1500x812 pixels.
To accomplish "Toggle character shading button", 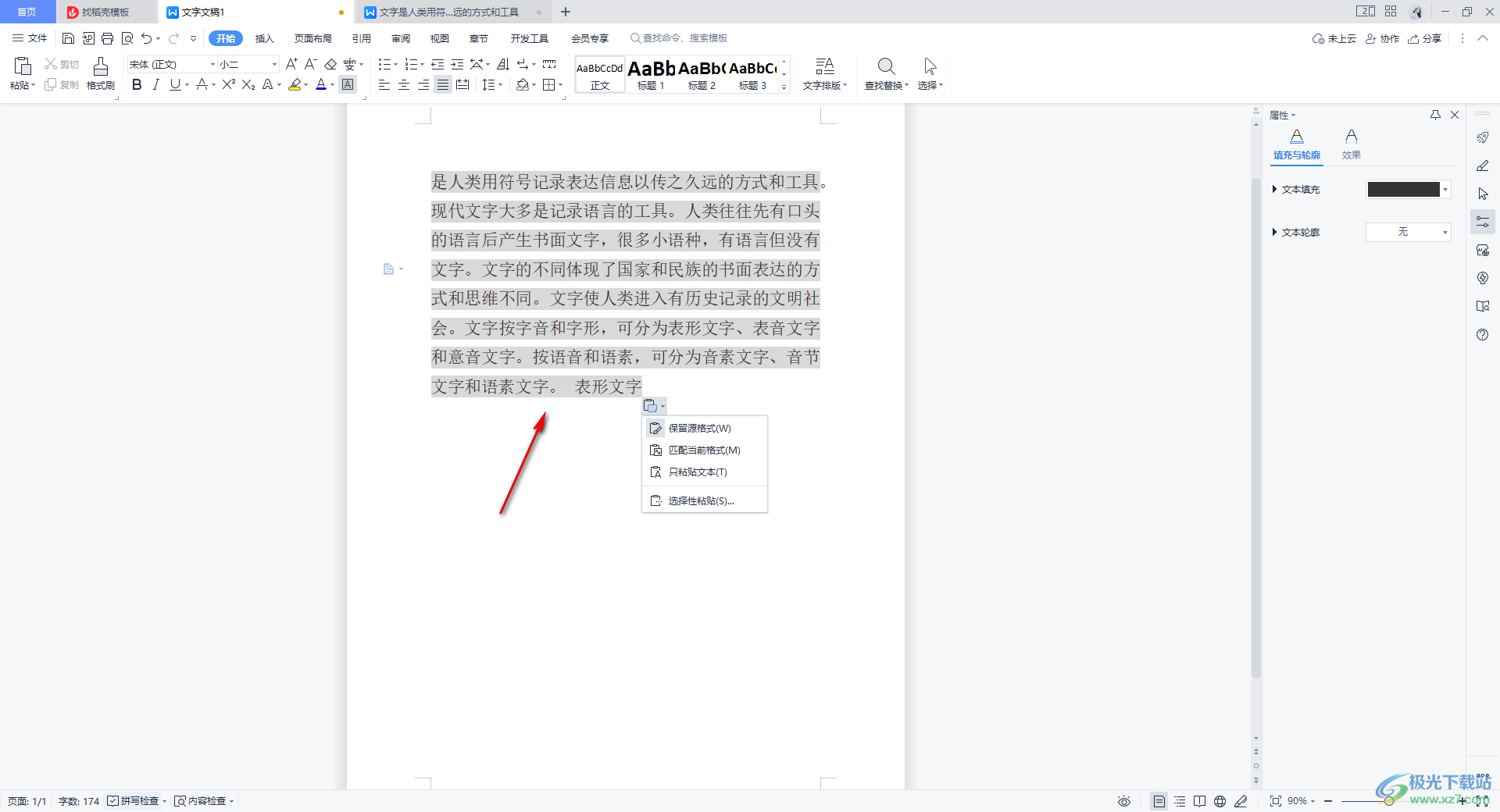I will [x=348, y=84].
